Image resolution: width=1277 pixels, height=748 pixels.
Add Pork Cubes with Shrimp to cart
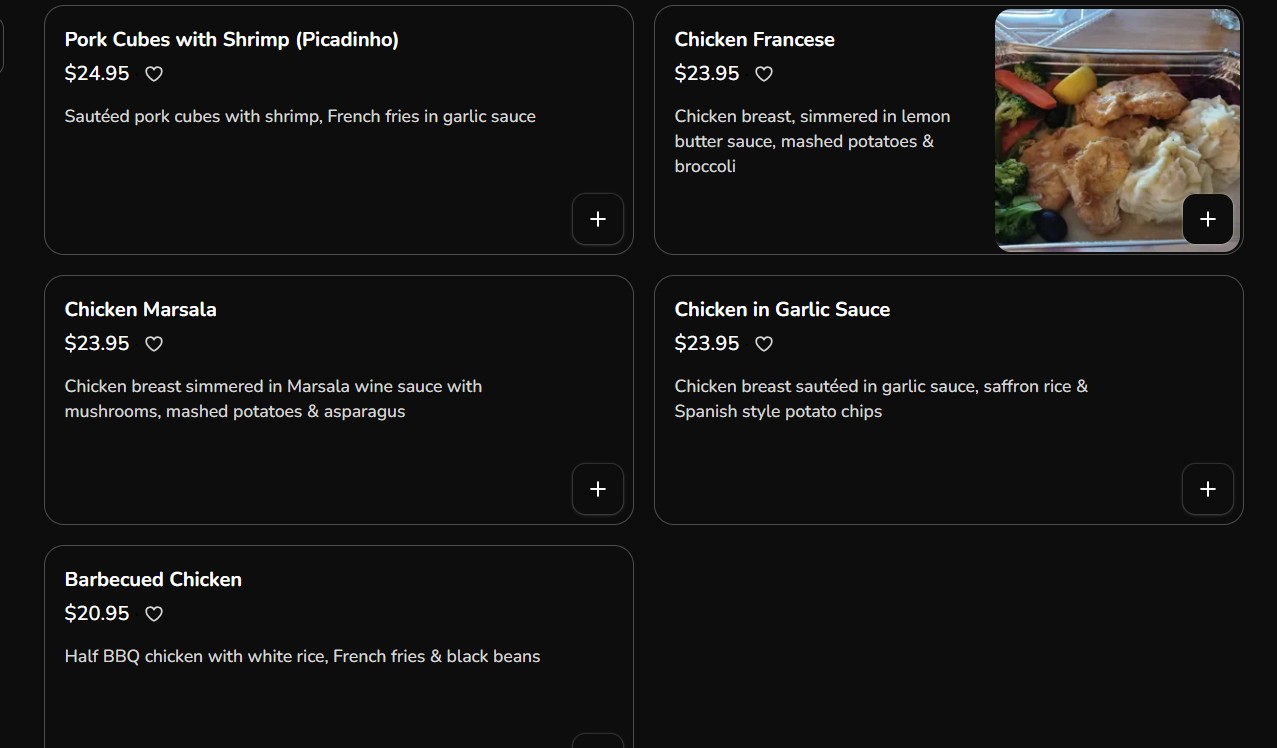pos(598,219)
